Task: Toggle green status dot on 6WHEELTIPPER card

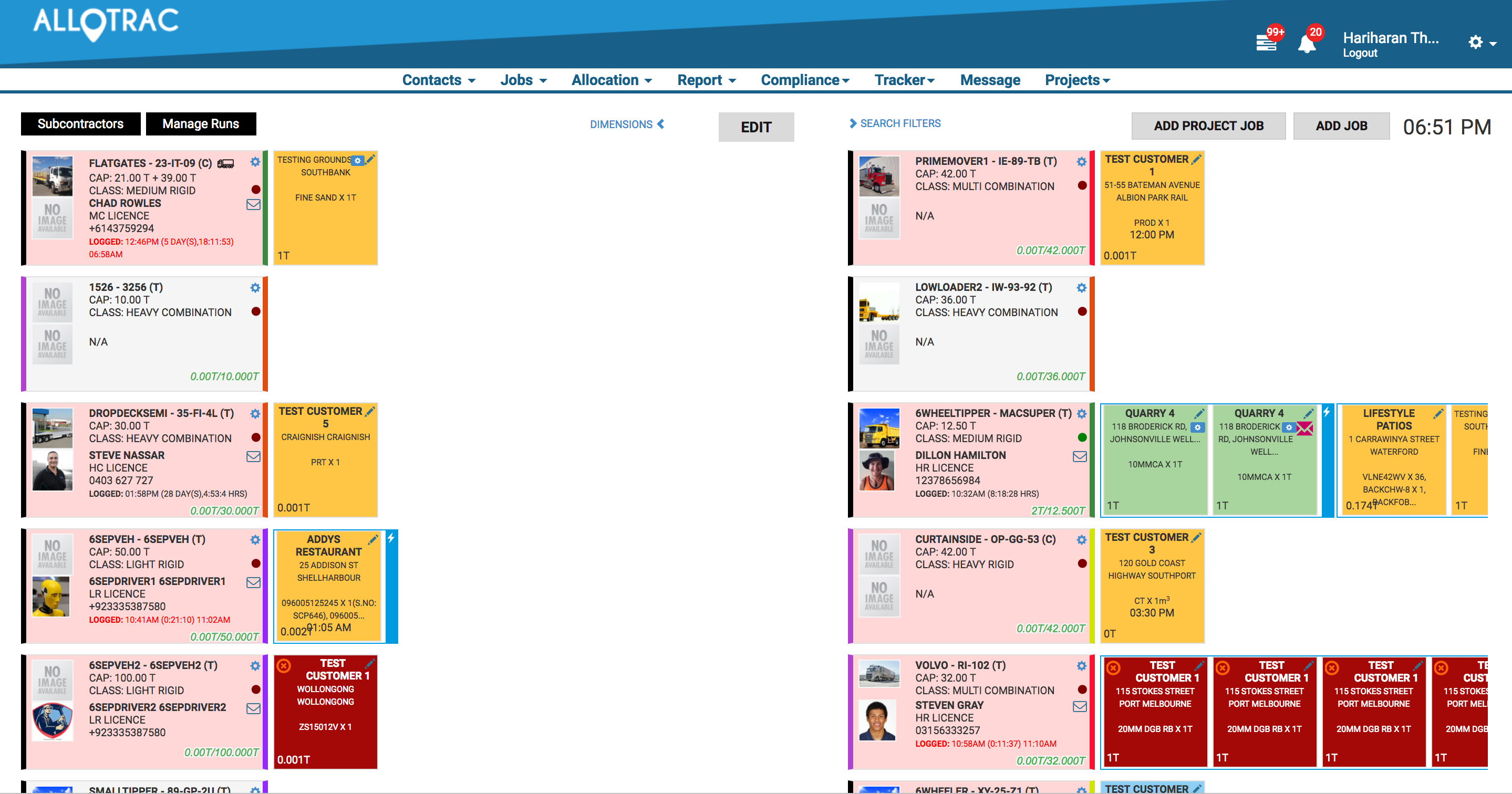Action: pos(1082,437)
